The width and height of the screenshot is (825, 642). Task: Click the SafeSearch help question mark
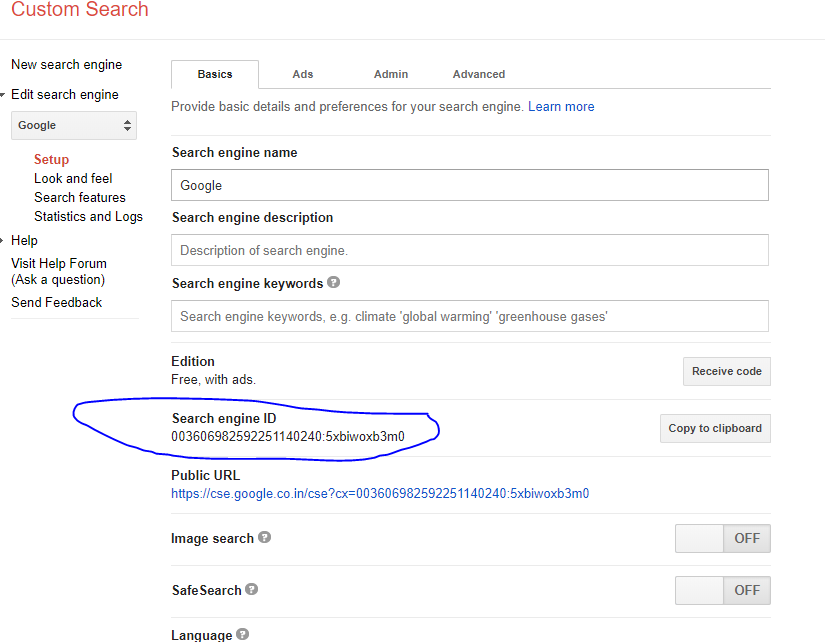(x=250, y=590)
